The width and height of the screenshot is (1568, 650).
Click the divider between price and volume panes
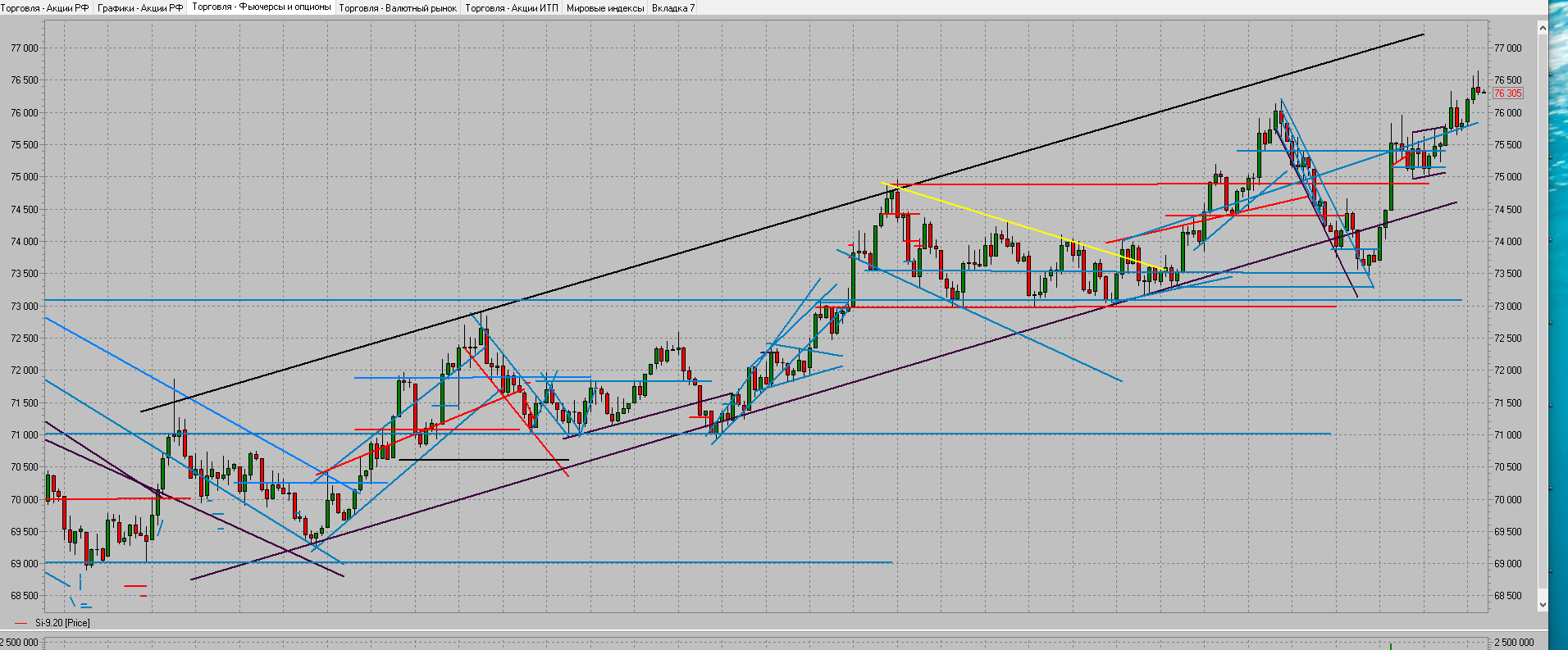coord(738,630)
